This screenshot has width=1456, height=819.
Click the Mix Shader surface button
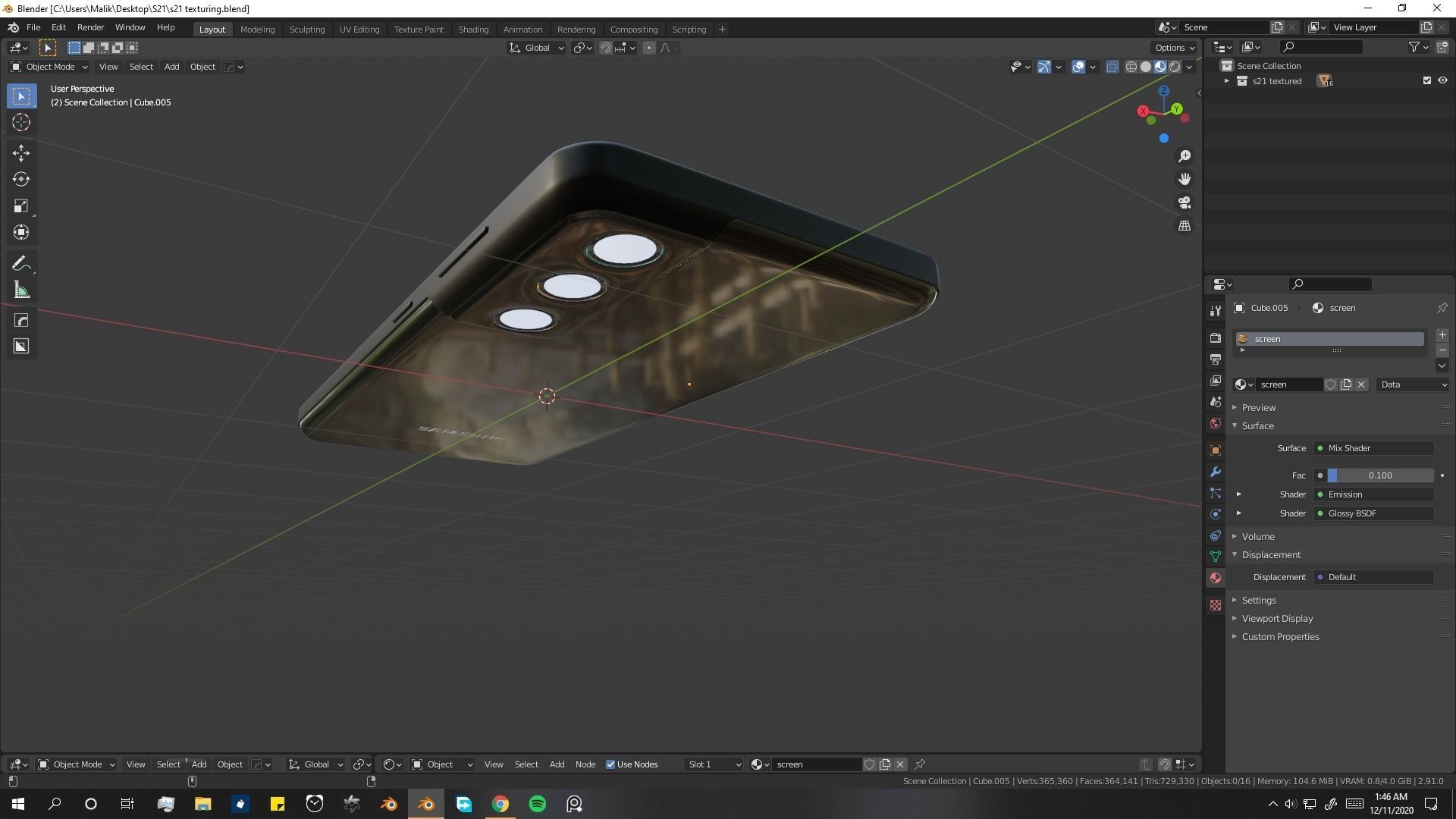point(1374,448)
